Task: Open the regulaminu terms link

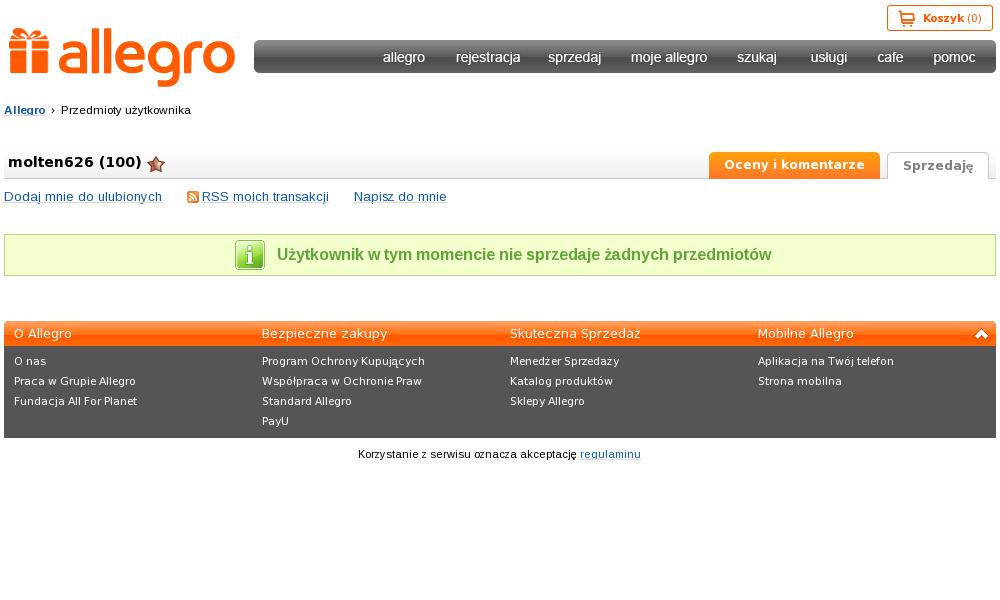Action: click(610, 455)
